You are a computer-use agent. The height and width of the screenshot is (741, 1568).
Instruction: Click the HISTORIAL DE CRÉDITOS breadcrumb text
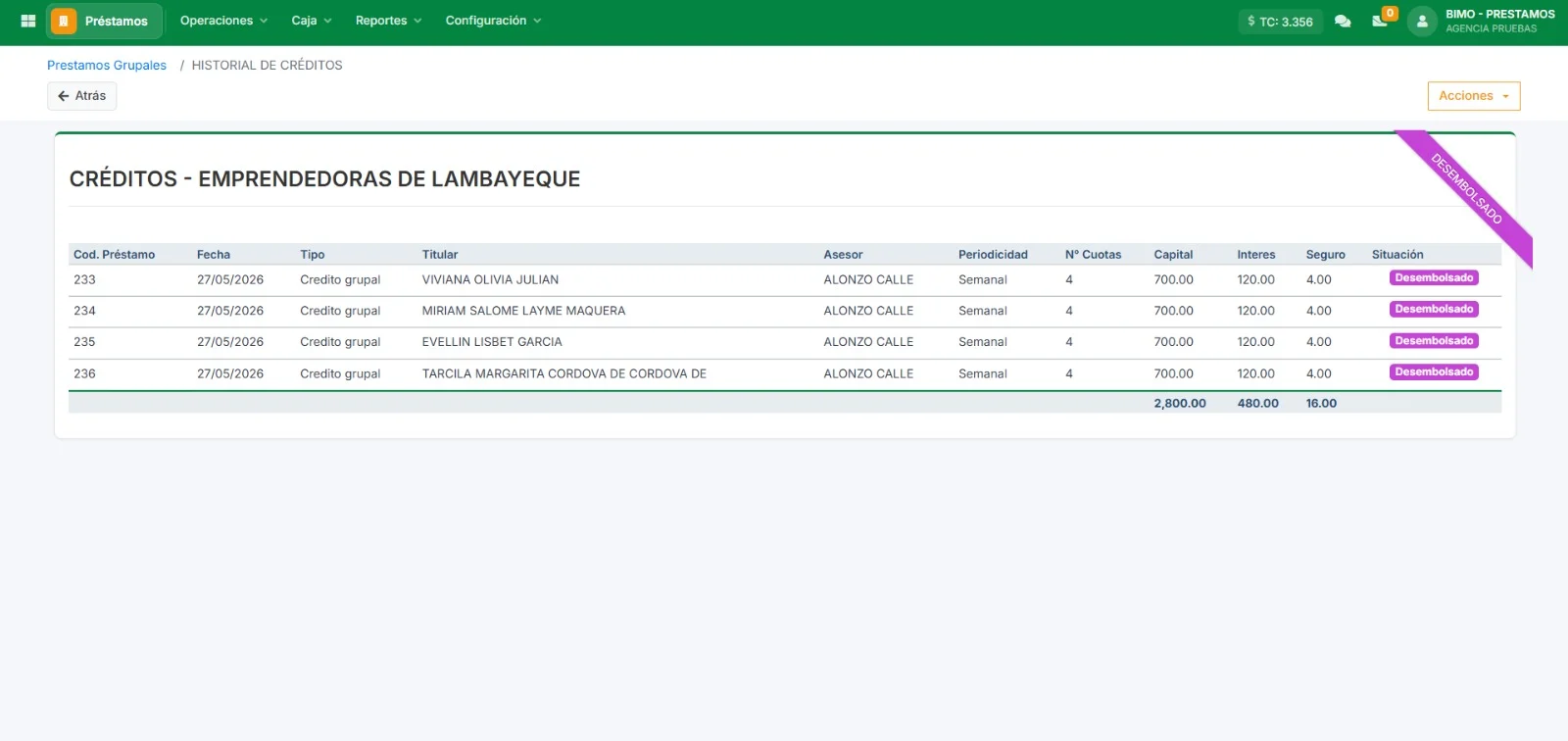[x=267, y=66]
